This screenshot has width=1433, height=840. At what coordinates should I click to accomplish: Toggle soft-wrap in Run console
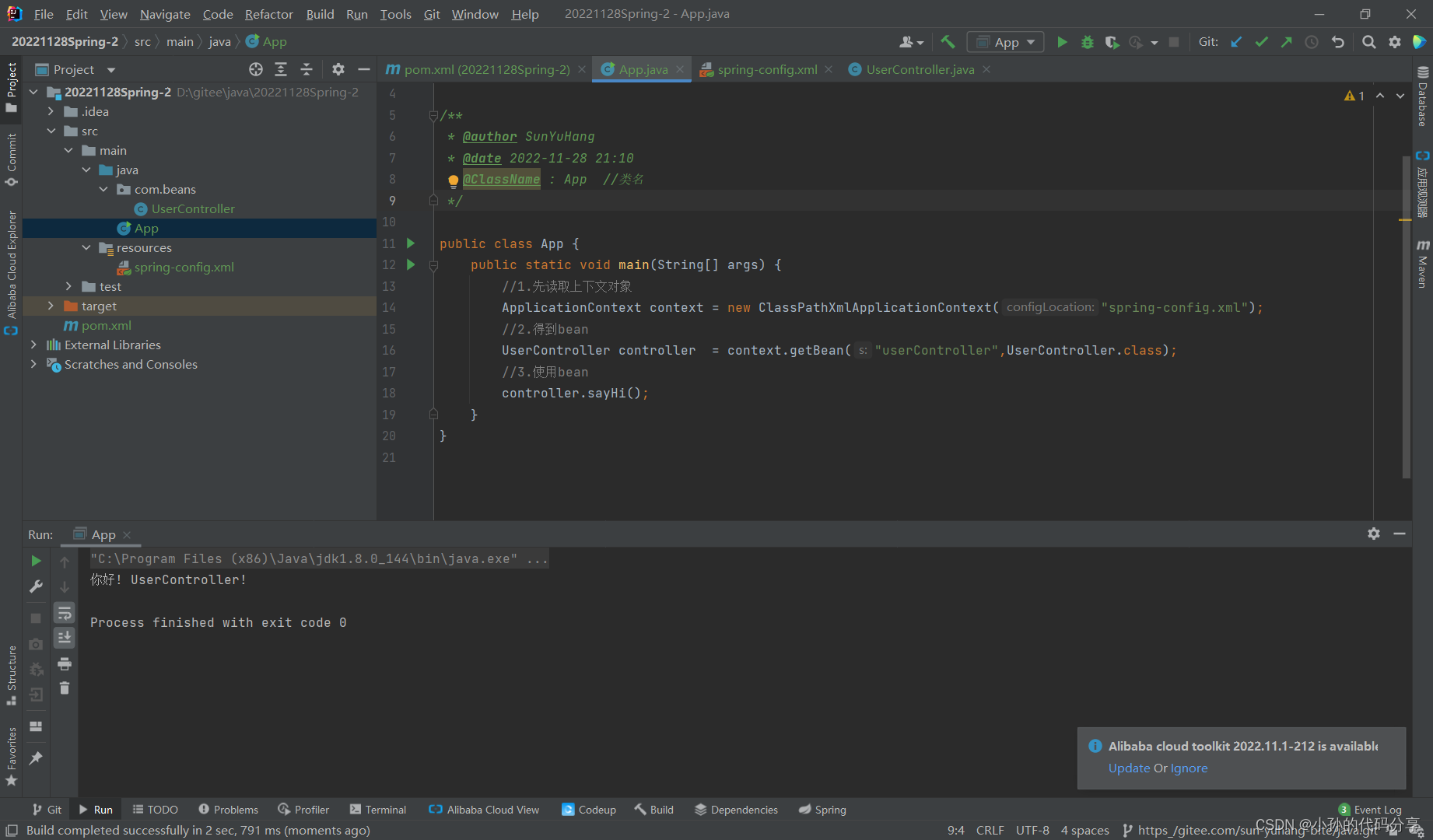pyautogui.click(x=65, y=613)
